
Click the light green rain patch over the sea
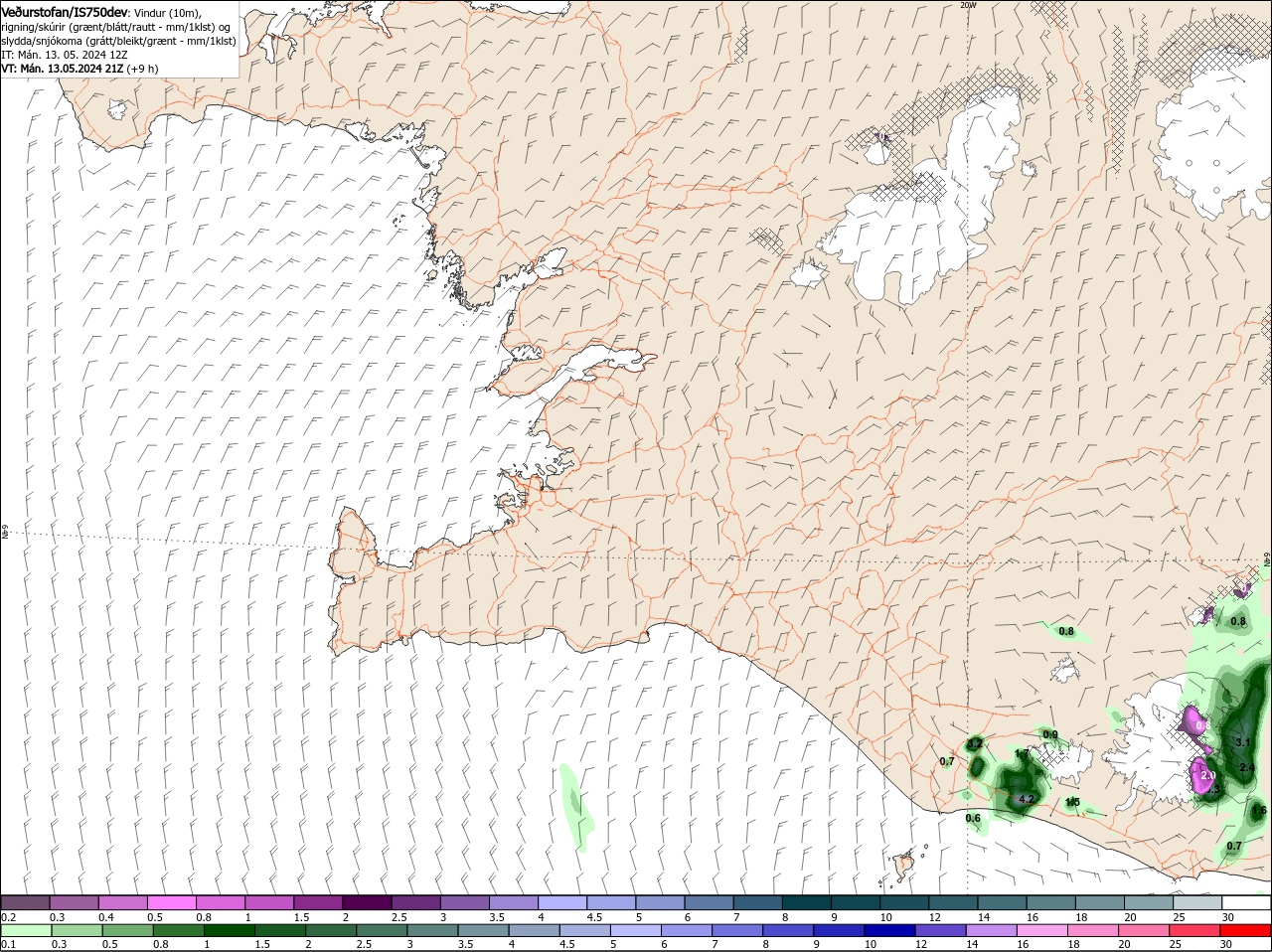point(575,808)
